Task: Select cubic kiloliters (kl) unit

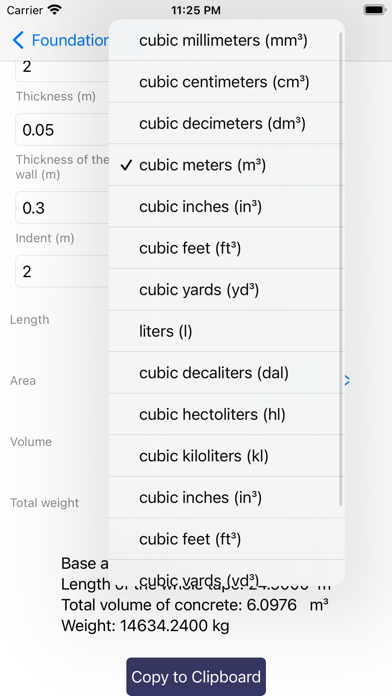Action: (x=226, y=456)
